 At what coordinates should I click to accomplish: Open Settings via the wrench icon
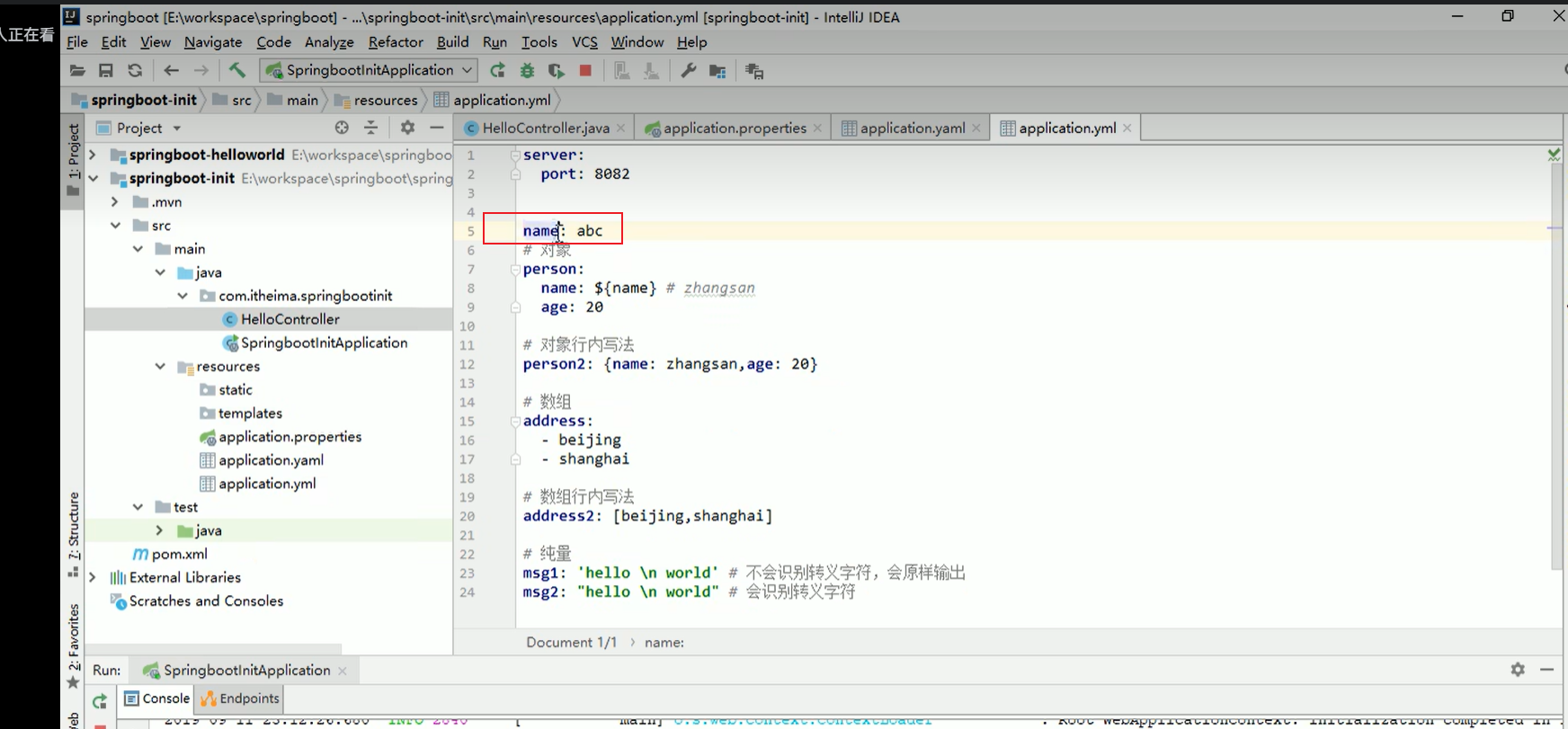(x=689, y=70)
